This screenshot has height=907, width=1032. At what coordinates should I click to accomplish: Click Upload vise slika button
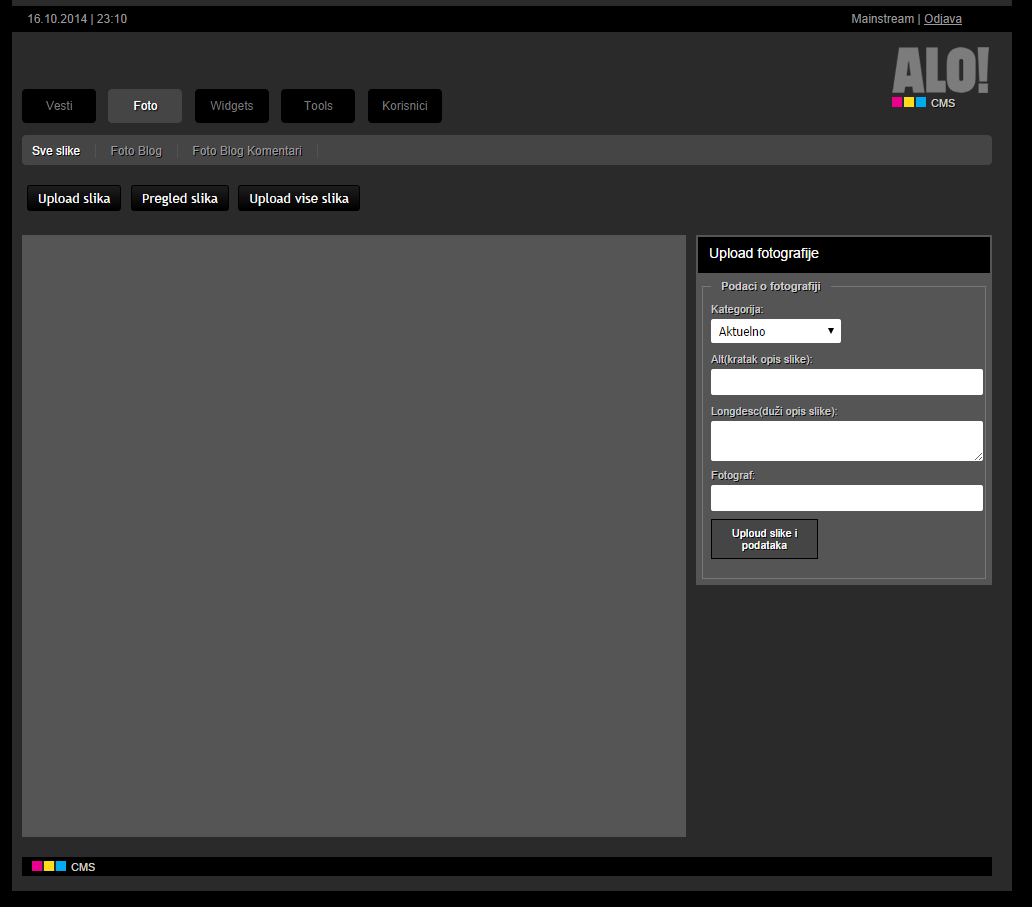[299, 198]
